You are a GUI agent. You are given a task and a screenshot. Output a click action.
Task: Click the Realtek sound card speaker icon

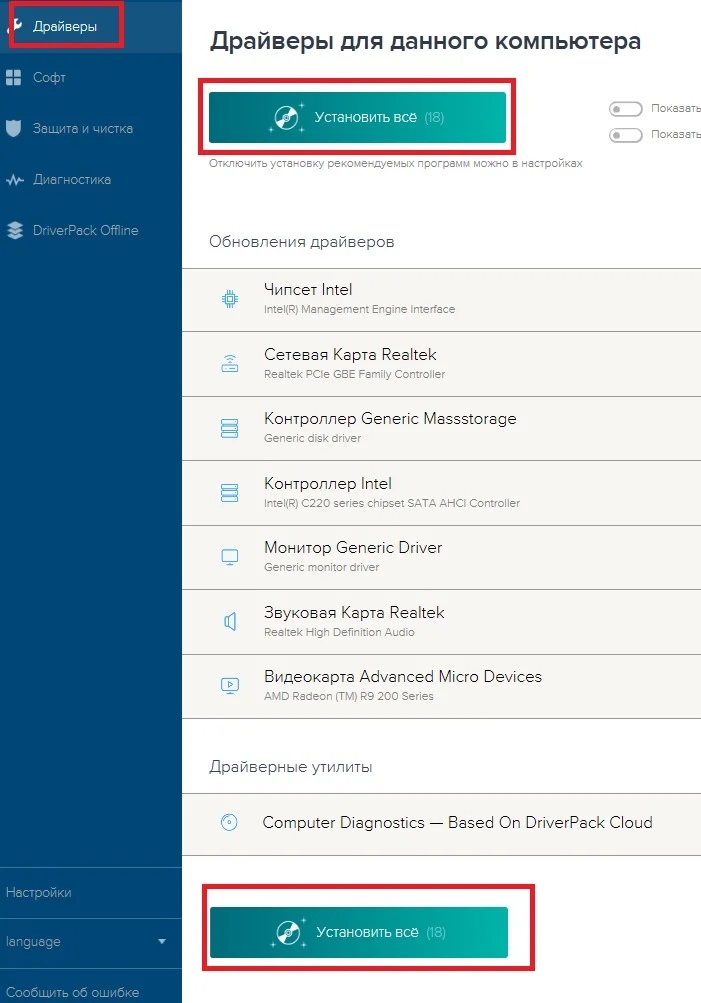(x=230, y=621)
